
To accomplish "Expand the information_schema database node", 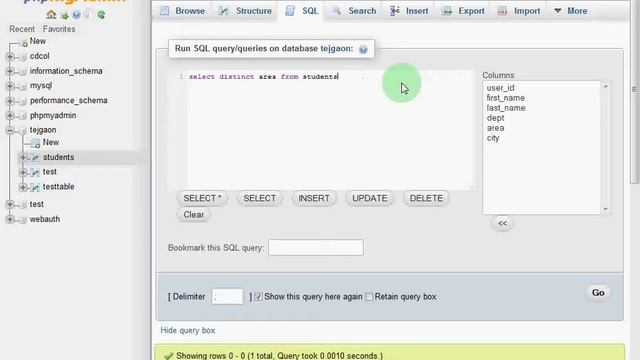I will tap(10, 71).
